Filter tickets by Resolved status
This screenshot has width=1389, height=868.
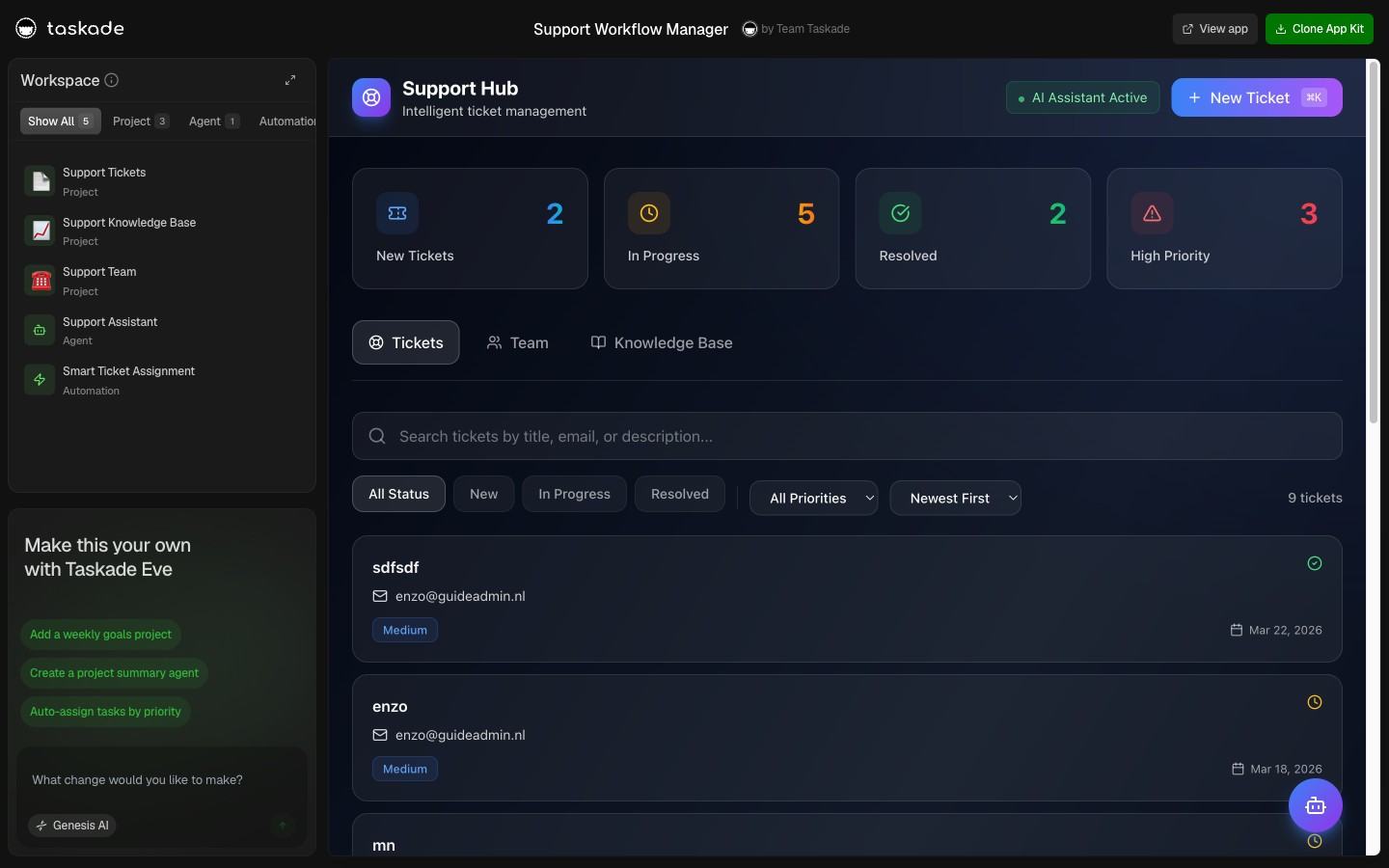coord(680,494)
